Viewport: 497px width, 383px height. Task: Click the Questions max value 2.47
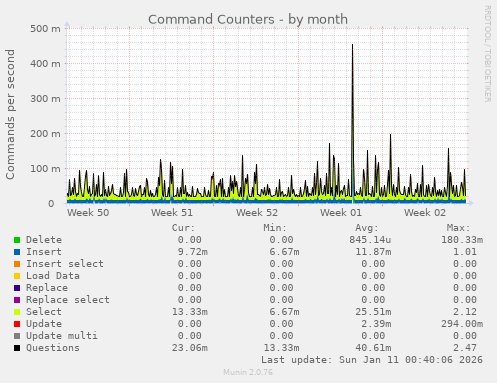point(465,348)
